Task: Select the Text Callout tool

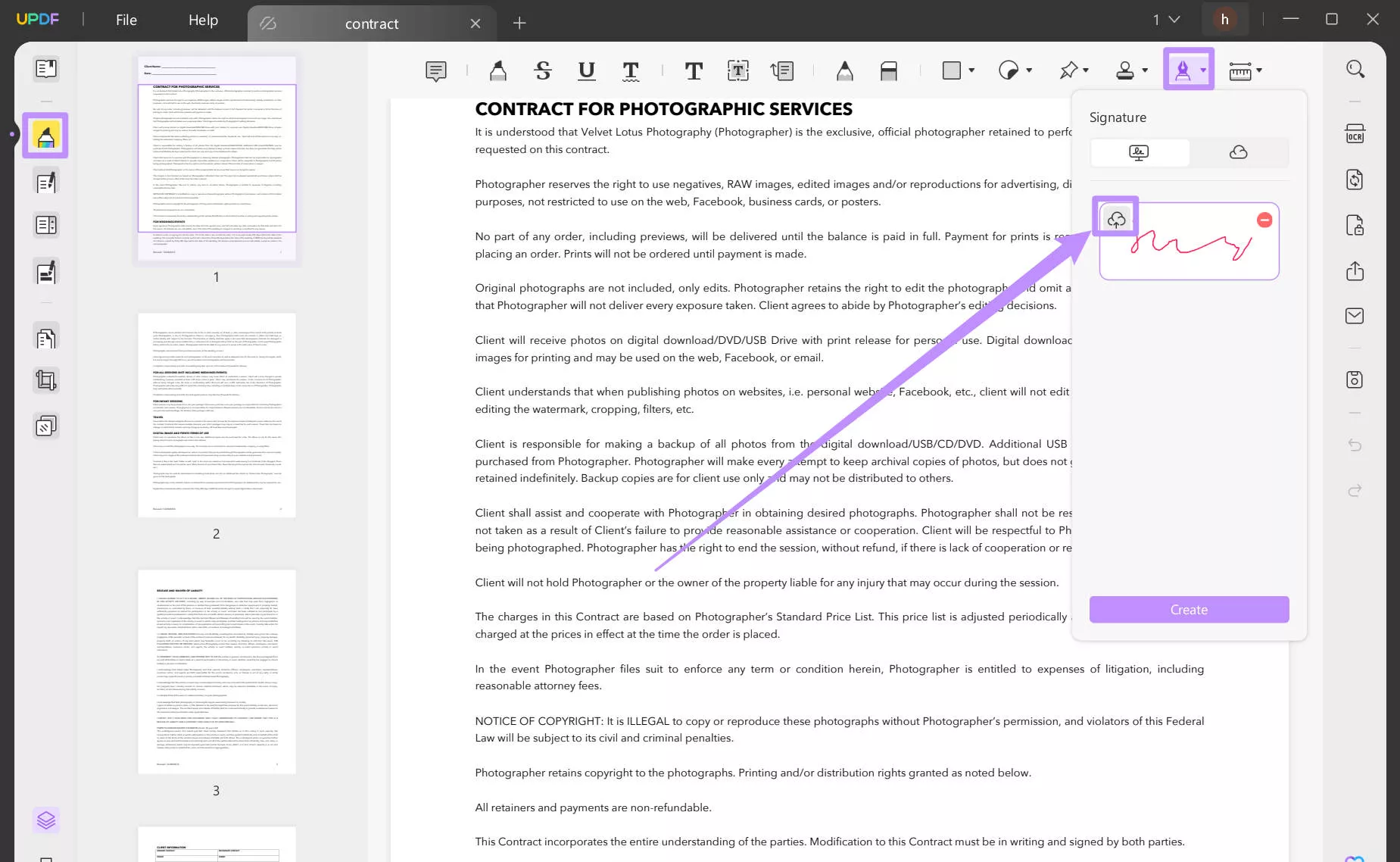Action: tap(782, 71)
